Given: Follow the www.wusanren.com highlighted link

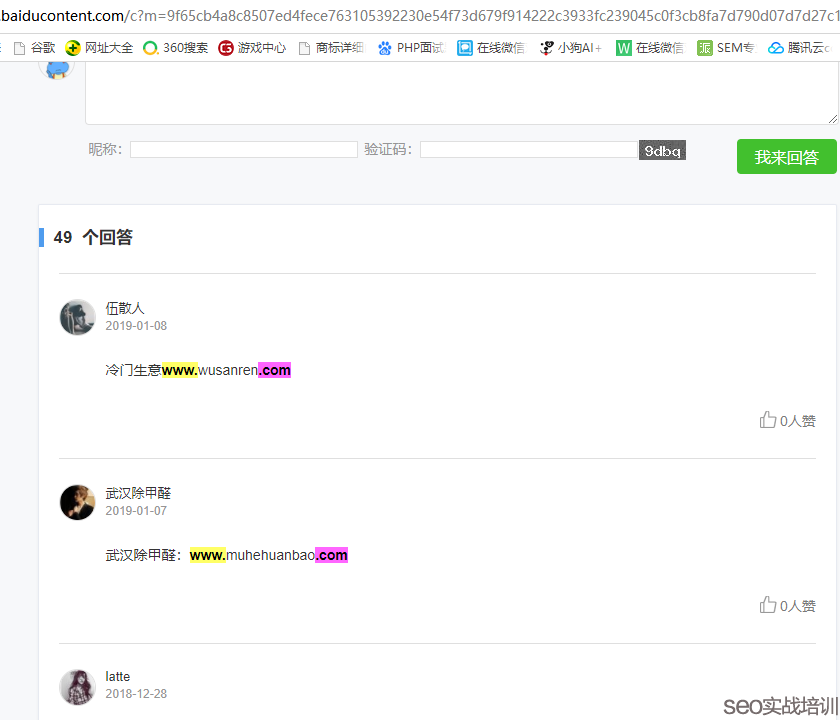Looking at the screenshot, I should tap(226, 370).
